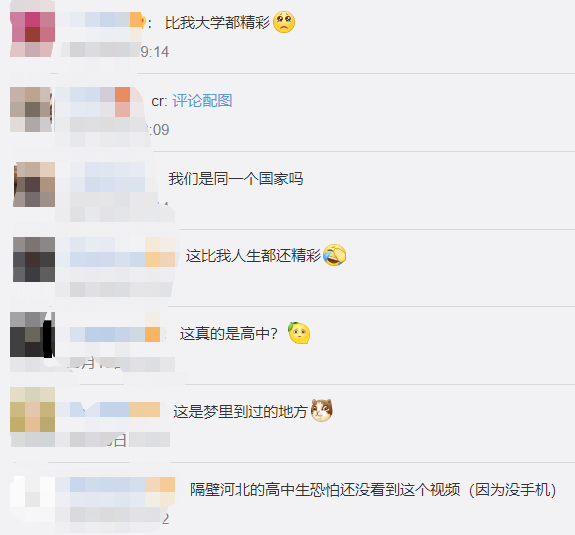Click the laughing tears emoji
575x535 pixels.
(334, 255)
